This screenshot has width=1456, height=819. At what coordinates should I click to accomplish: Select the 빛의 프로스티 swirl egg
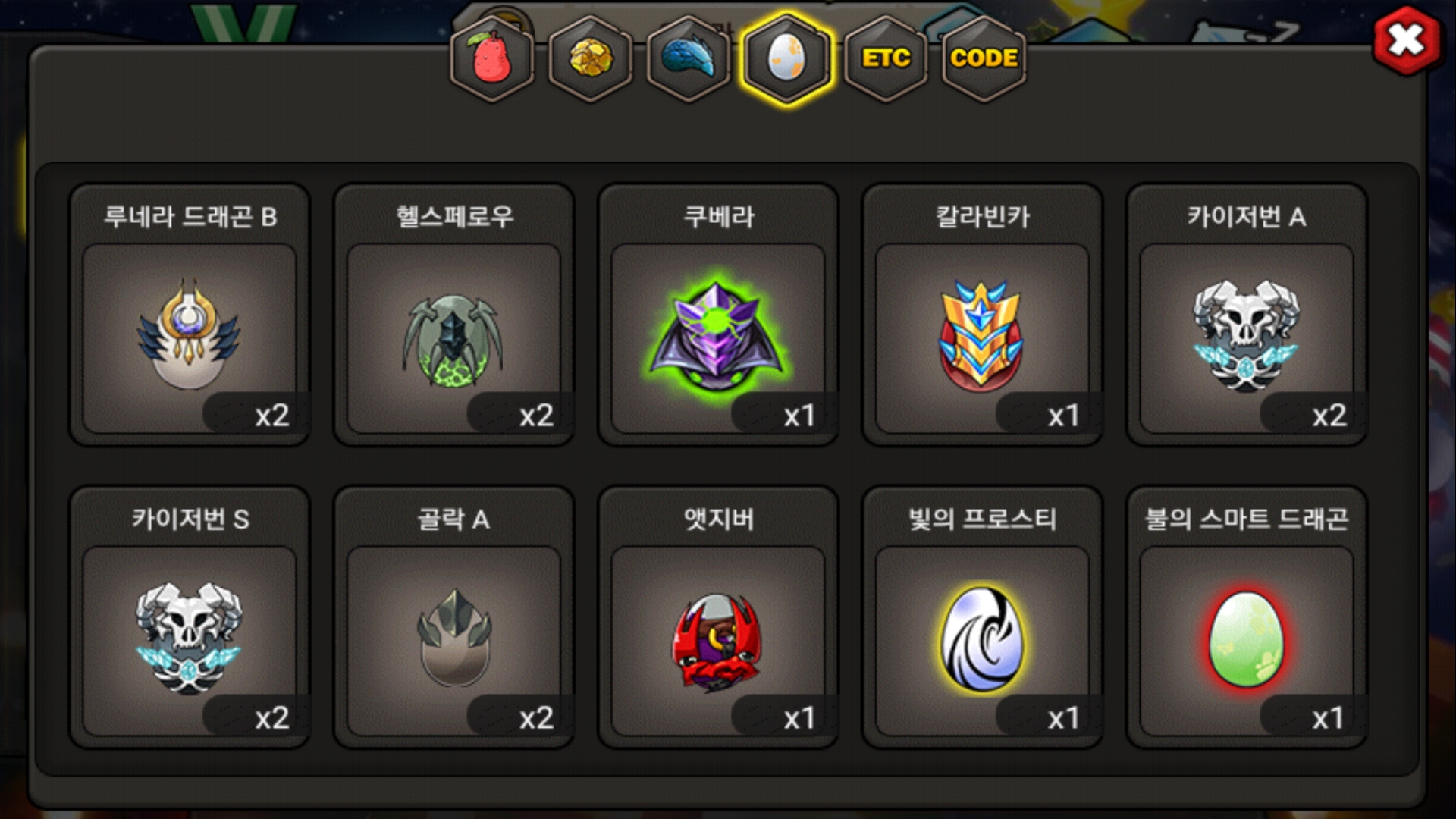981,639
